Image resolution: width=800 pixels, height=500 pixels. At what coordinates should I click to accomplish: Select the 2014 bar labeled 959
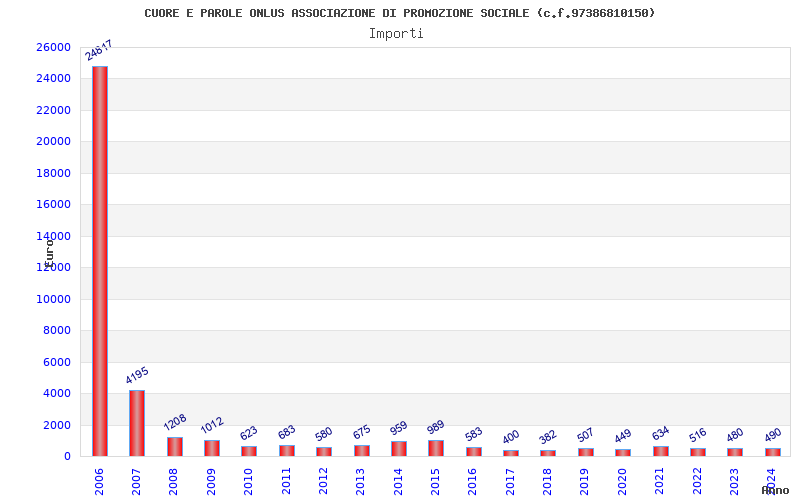tap(399, 448)
